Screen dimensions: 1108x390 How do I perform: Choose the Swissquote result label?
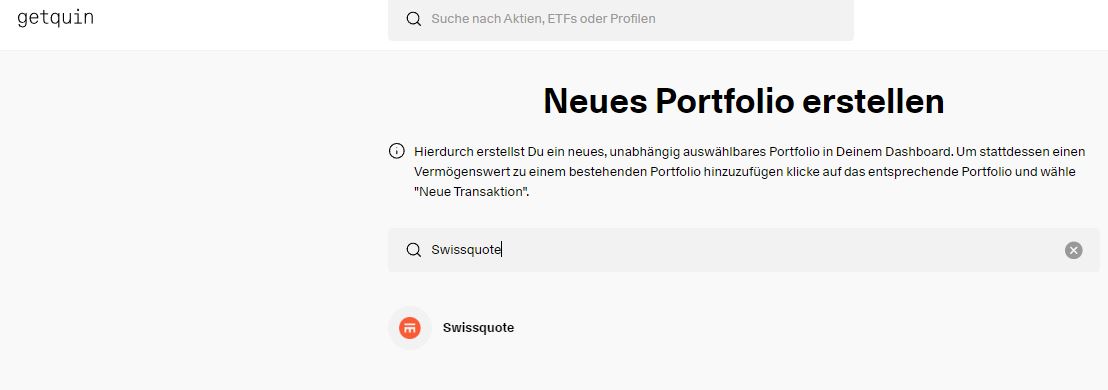478,328
